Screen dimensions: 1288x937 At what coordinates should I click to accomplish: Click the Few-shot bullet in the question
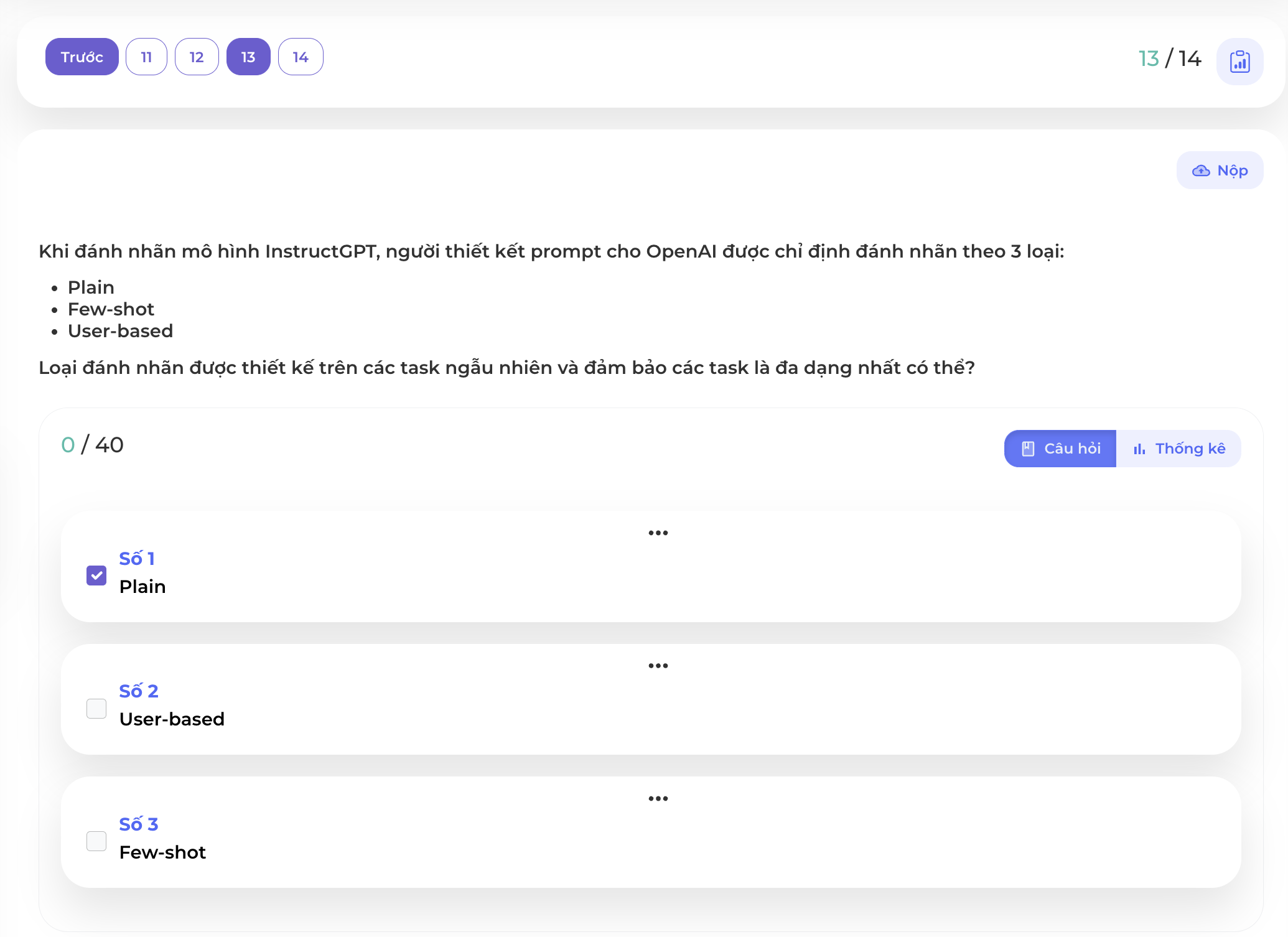(111, 309)
